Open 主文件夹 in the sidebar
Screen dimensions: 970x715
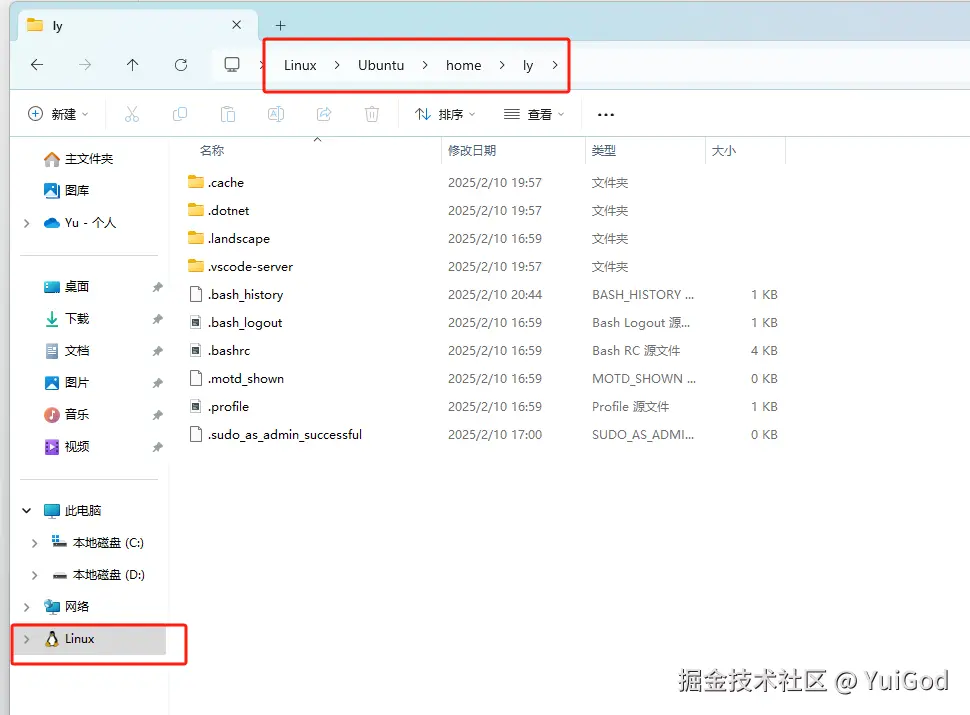79,160
